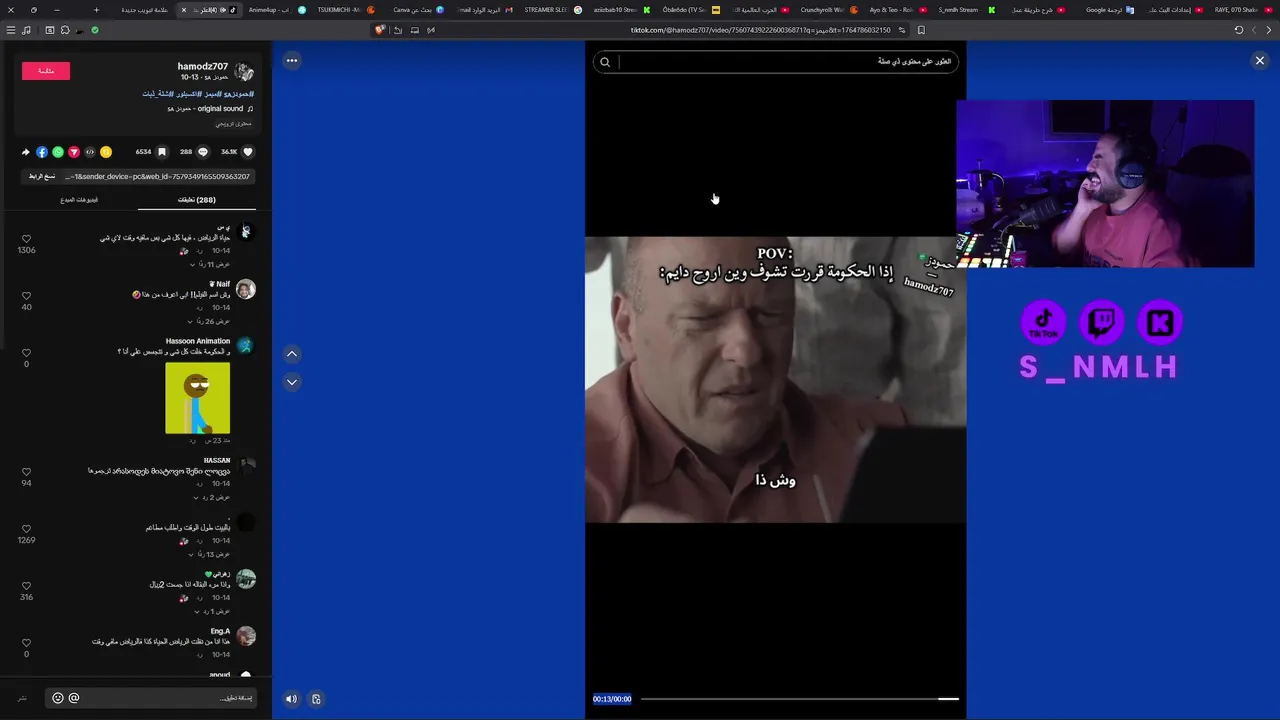Copy the video link button
1280x720 pixels.
42,176
